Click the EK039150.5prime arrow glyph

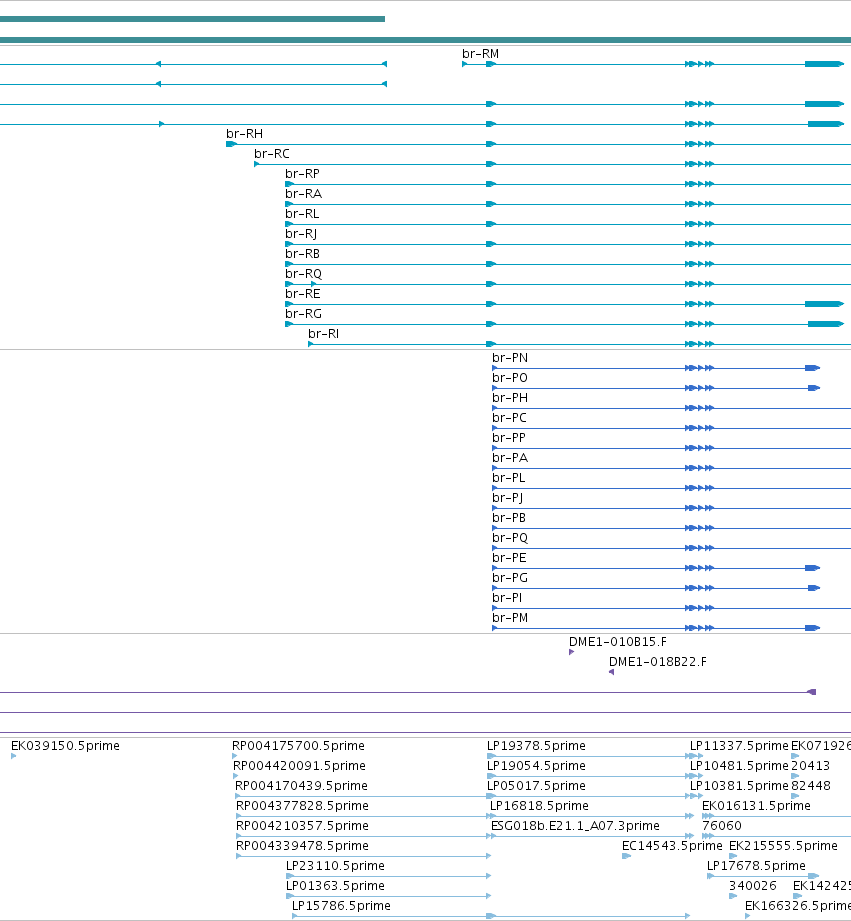coord(14,756)
